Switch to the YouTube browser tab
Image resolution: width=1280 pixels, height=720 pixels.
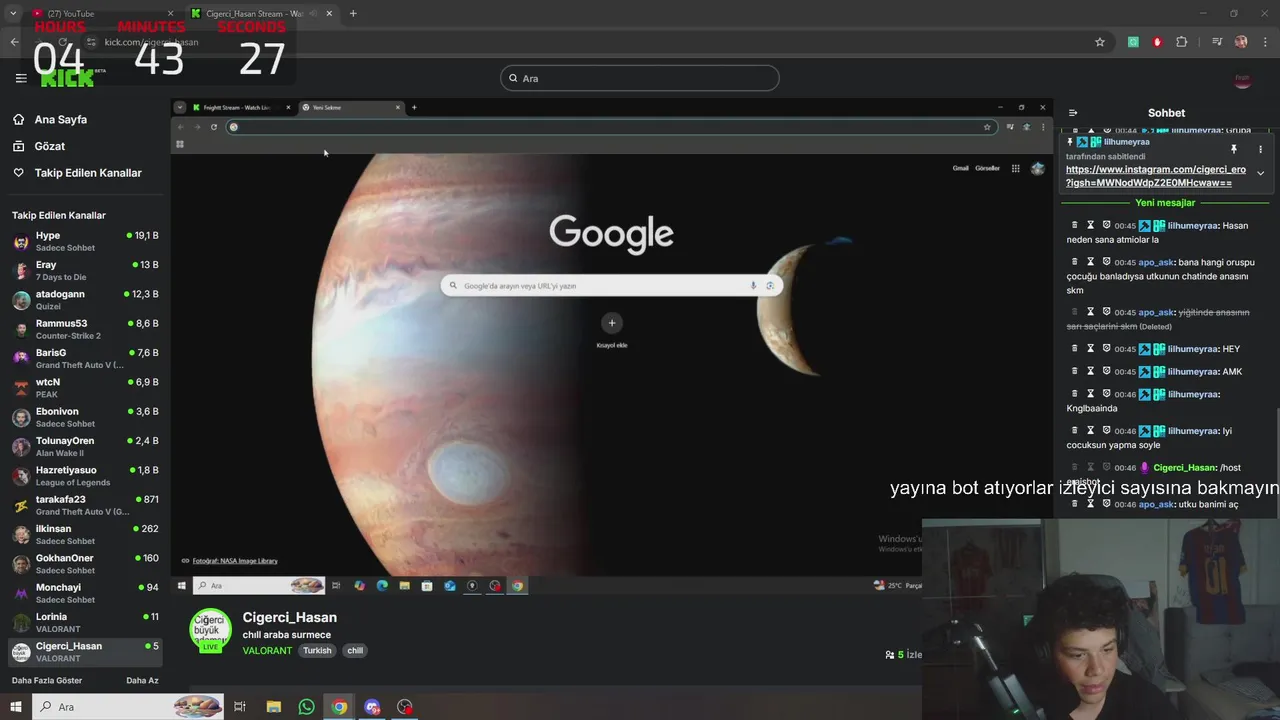coord(100,14)
